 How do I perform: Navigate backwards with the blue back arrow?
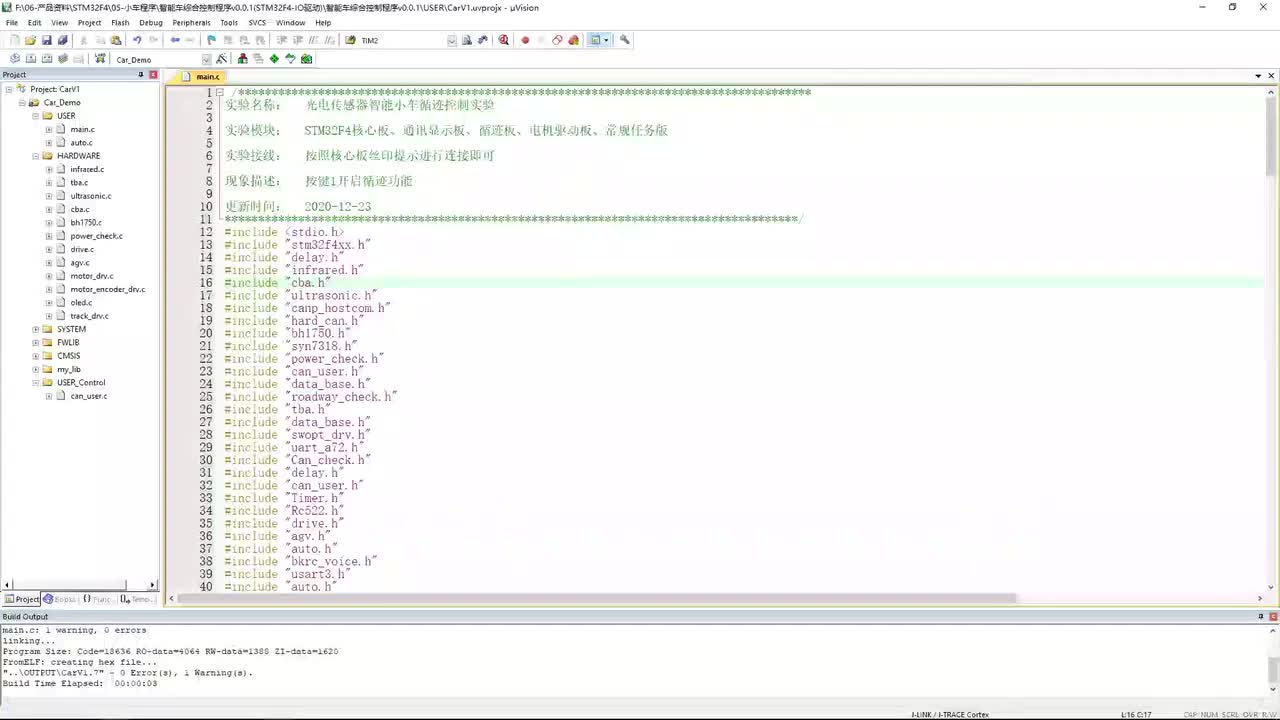[175, 40]
